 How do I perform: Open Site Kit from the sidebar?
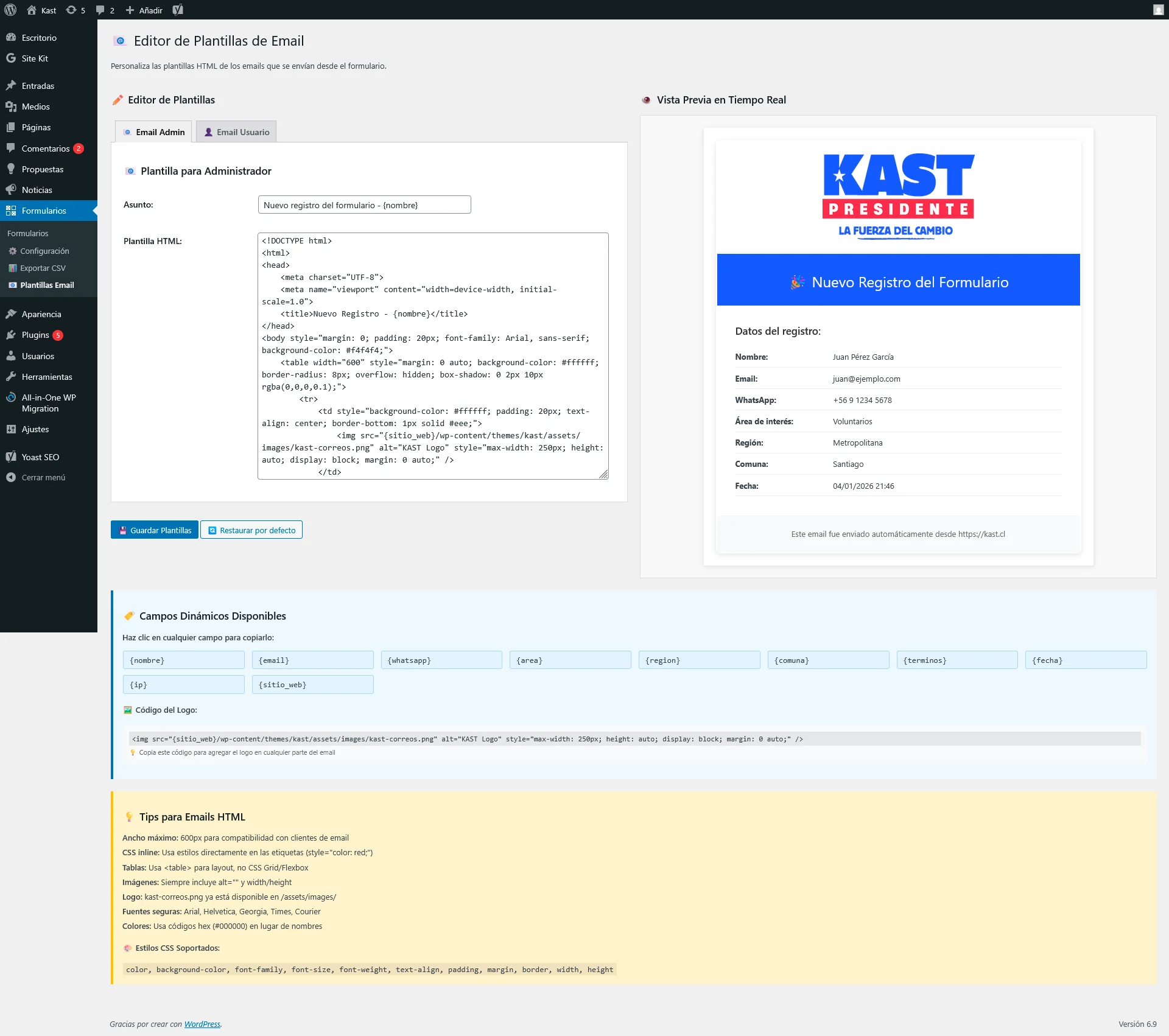pos(35,58)
